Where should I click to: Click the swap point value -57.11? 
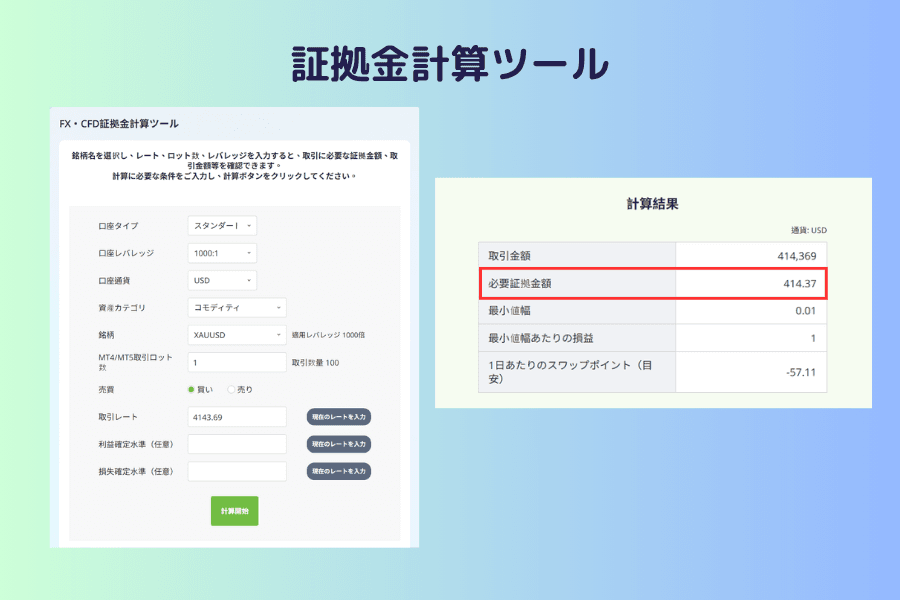pyautogui.click(x=801, y=373)
